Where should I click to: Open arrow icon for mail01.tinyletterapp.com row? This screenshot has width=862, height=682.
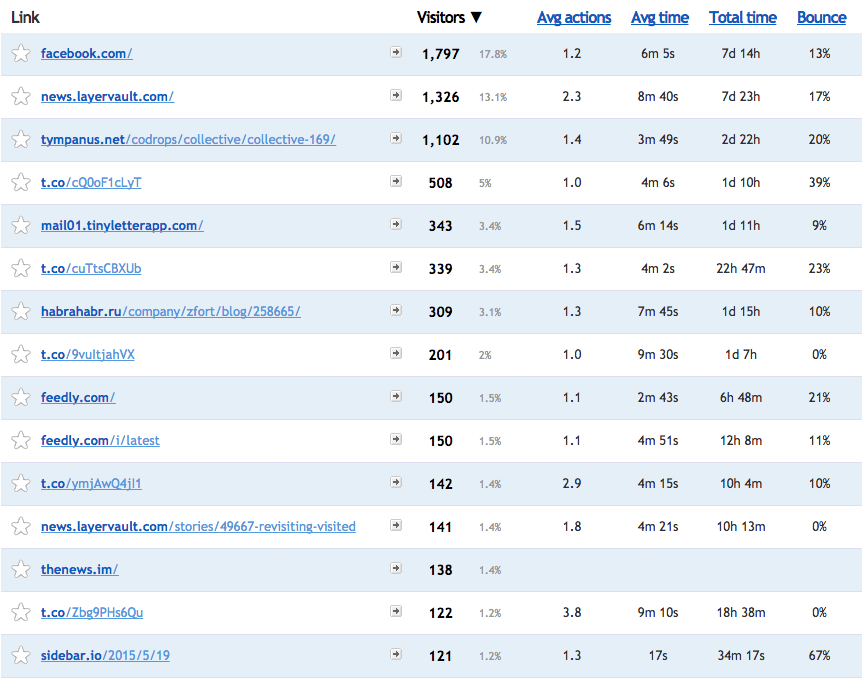(x=396, y=224)
